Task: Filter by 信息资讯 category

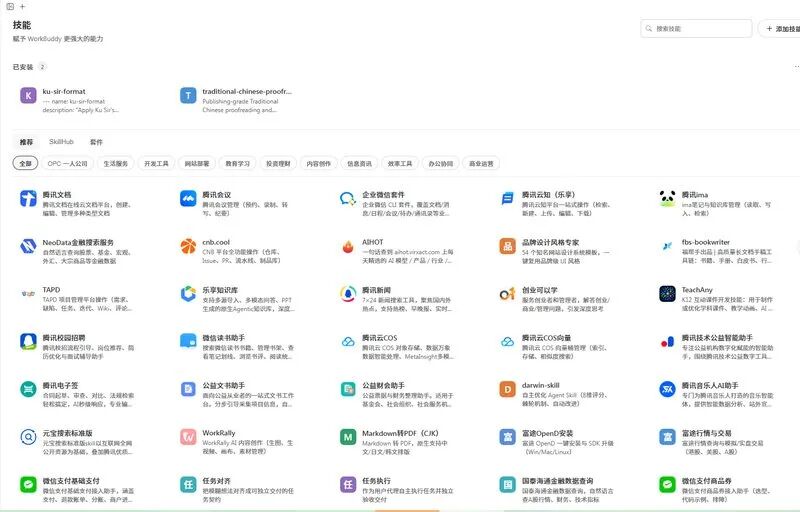Action: [359, 164]
